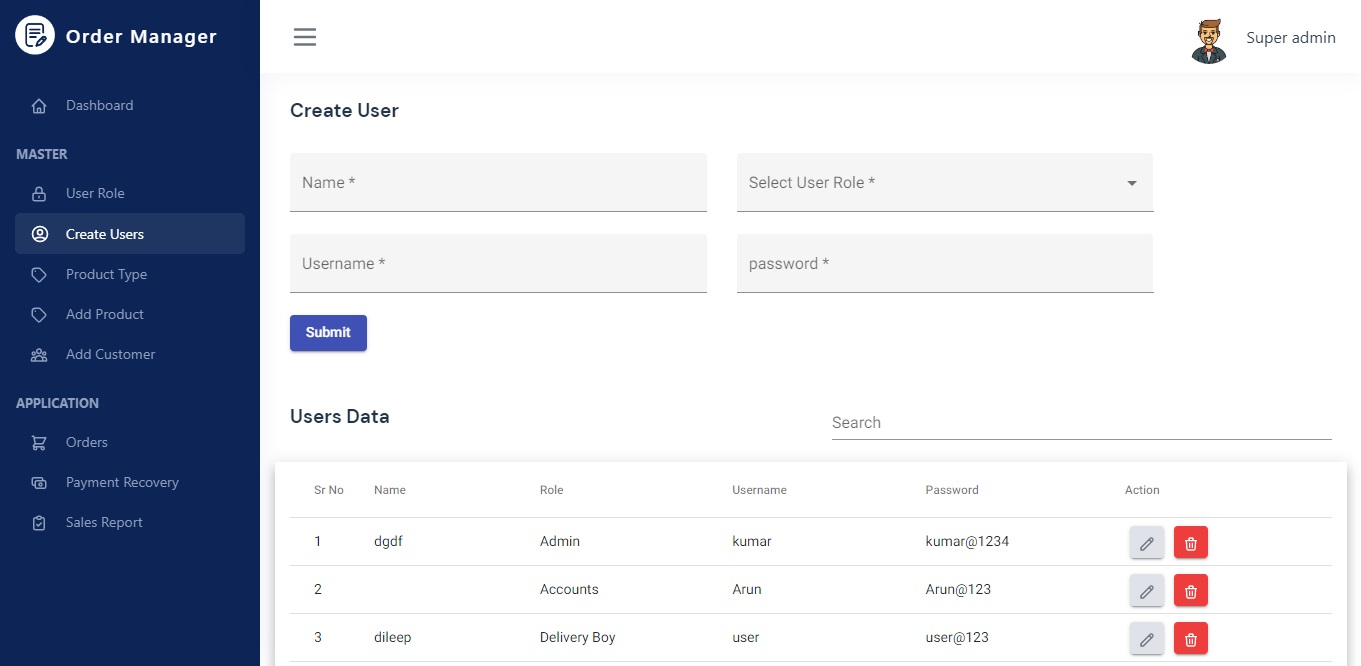Navigate to Add Customer page

[110, 354]
